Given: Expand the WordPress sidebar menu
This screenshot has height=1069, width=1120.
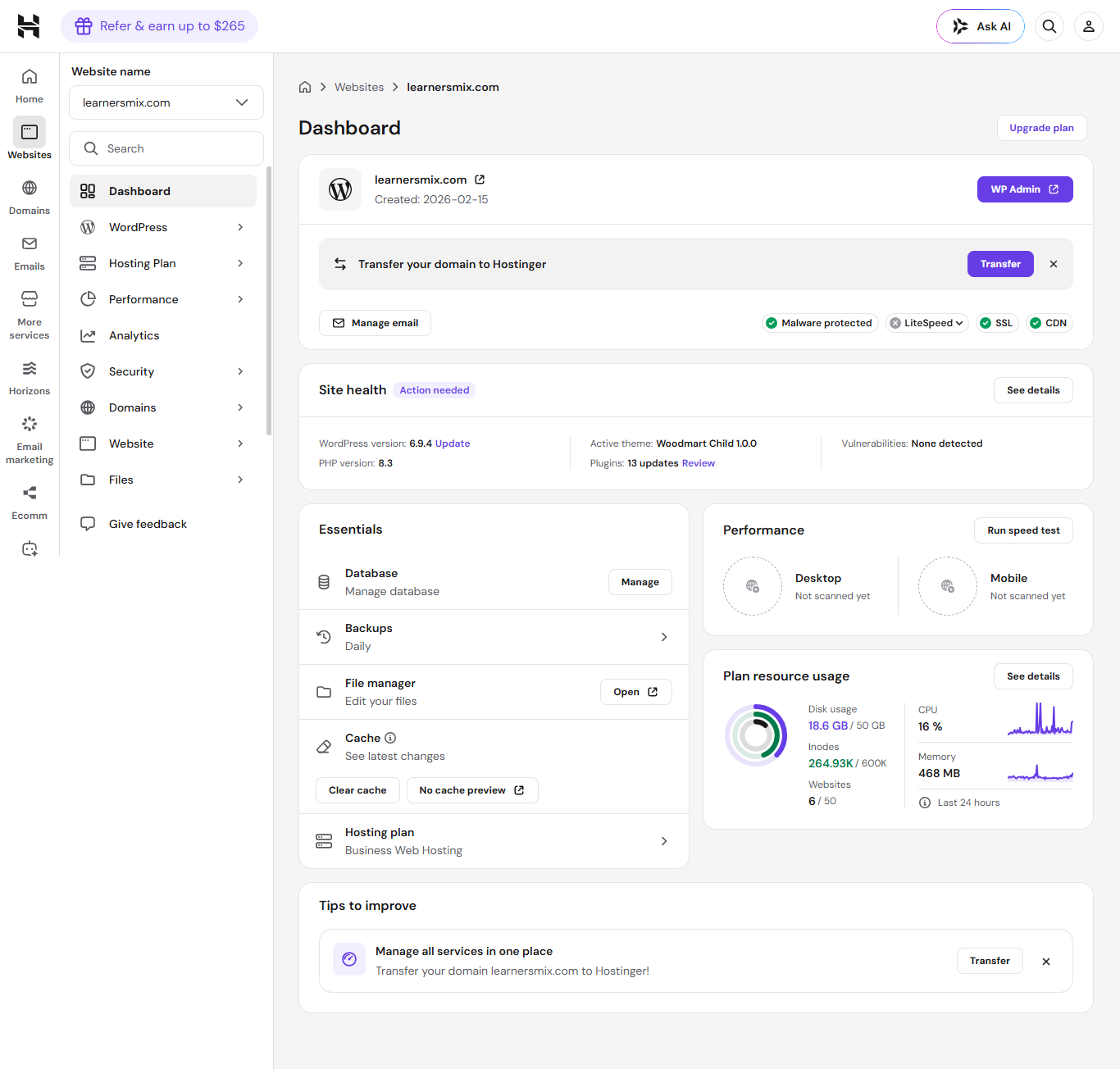Looking at the screenshot, I should pos(163,227).
